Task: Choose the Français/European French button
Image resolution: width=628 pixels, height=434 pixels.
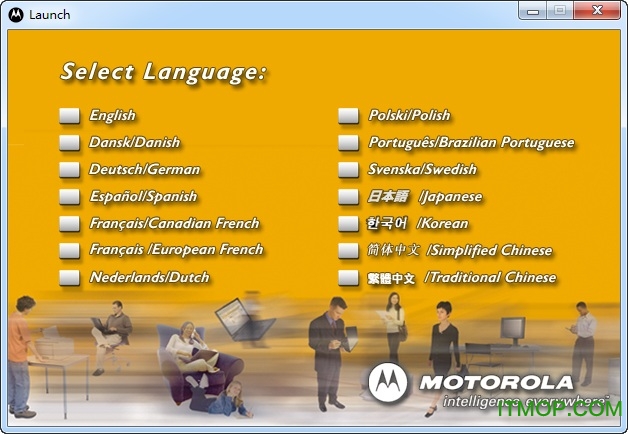Action: (x=69, y=250)
